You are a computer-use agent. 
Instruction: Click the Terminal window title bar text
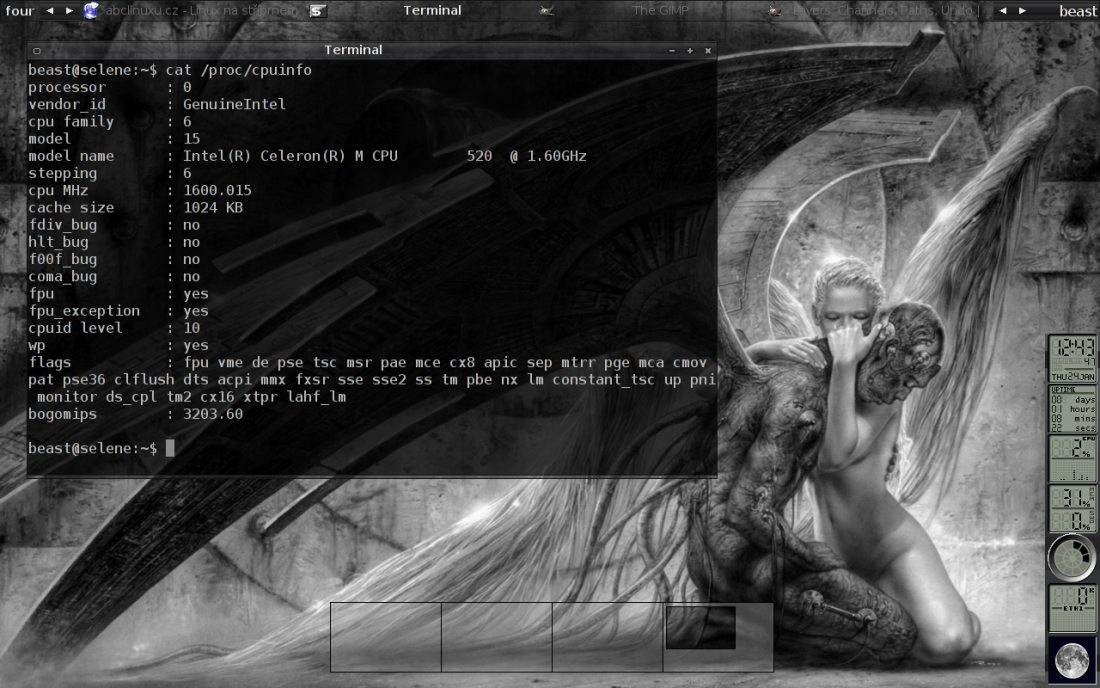pyautogui.click(x=353, y=50)
